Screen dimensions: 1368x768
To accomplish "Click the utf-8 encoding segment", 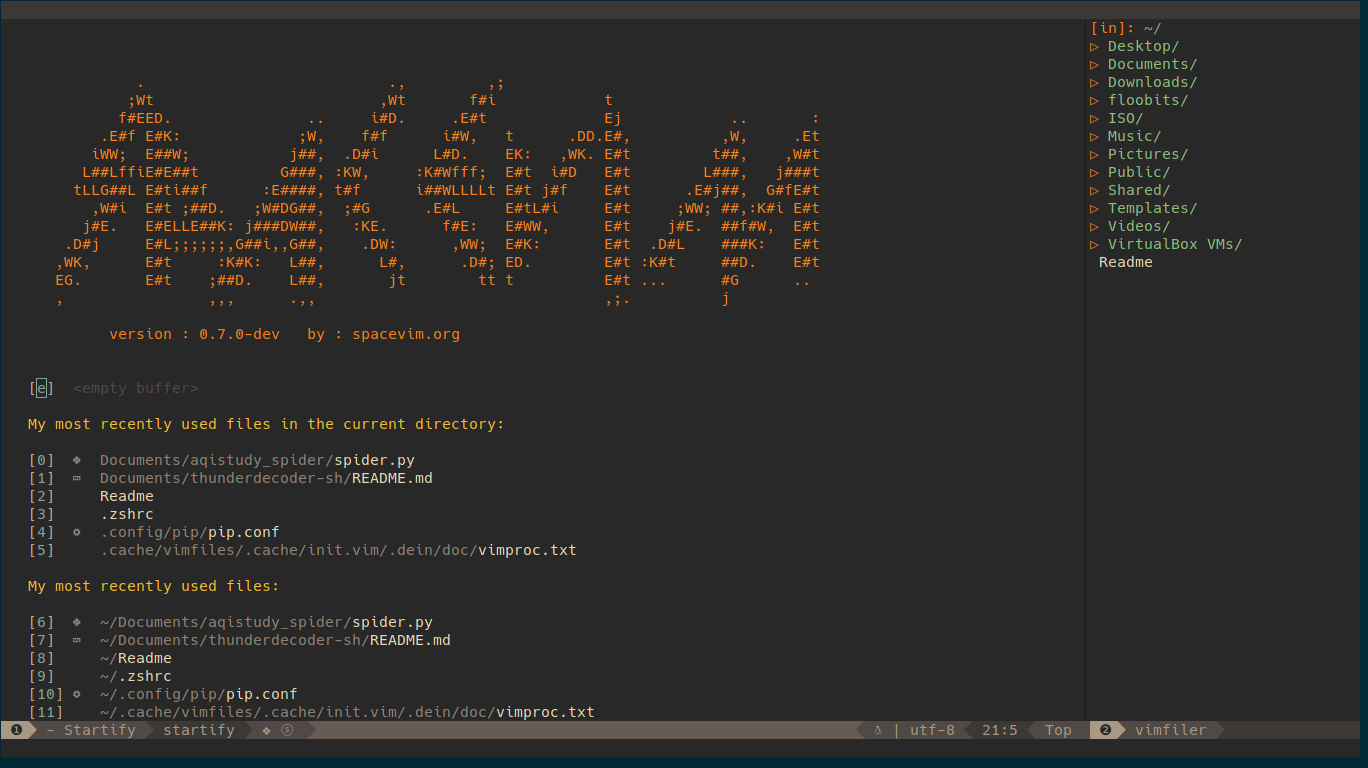I will coord(932,730).
